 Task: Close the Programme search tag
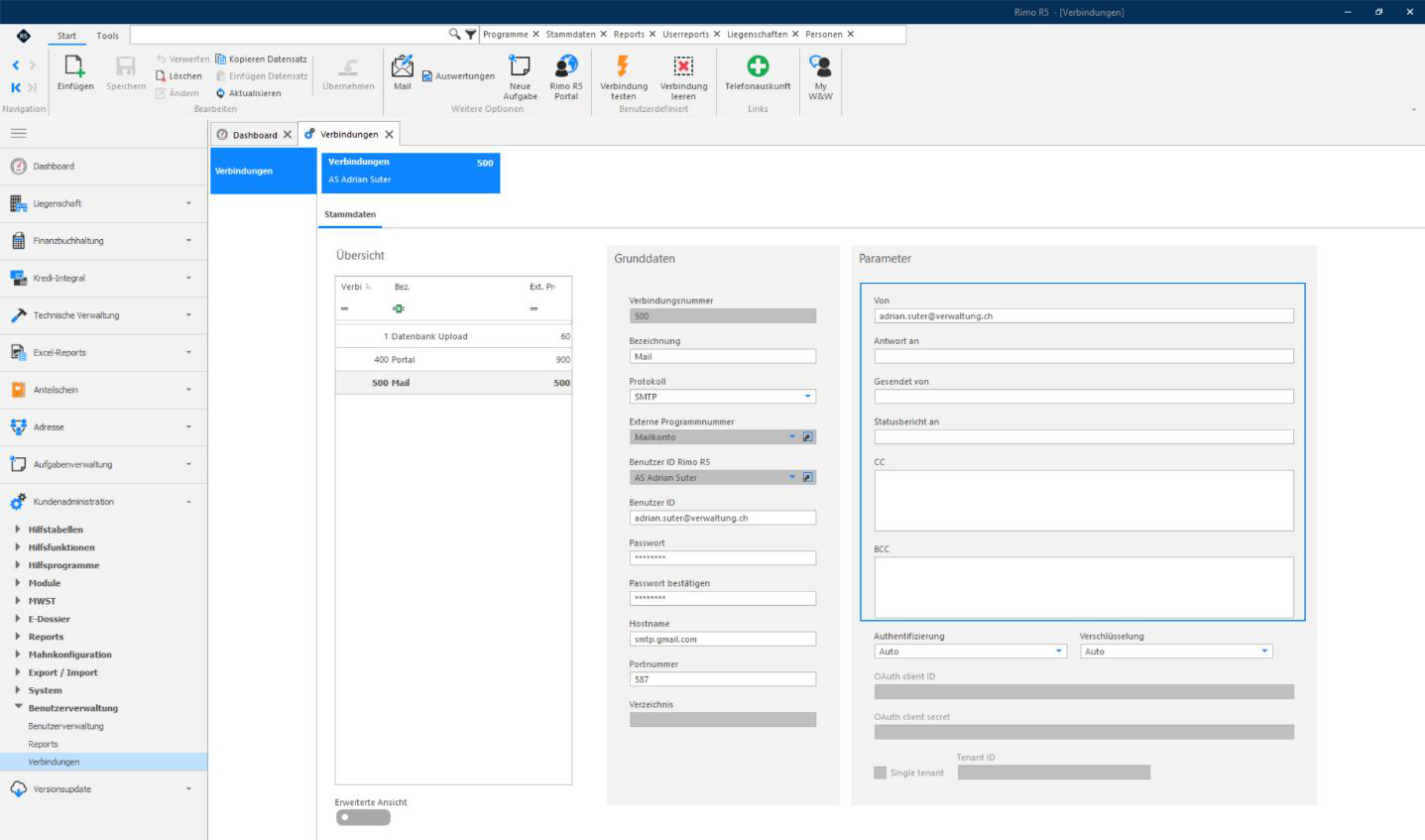coord(536,34)
